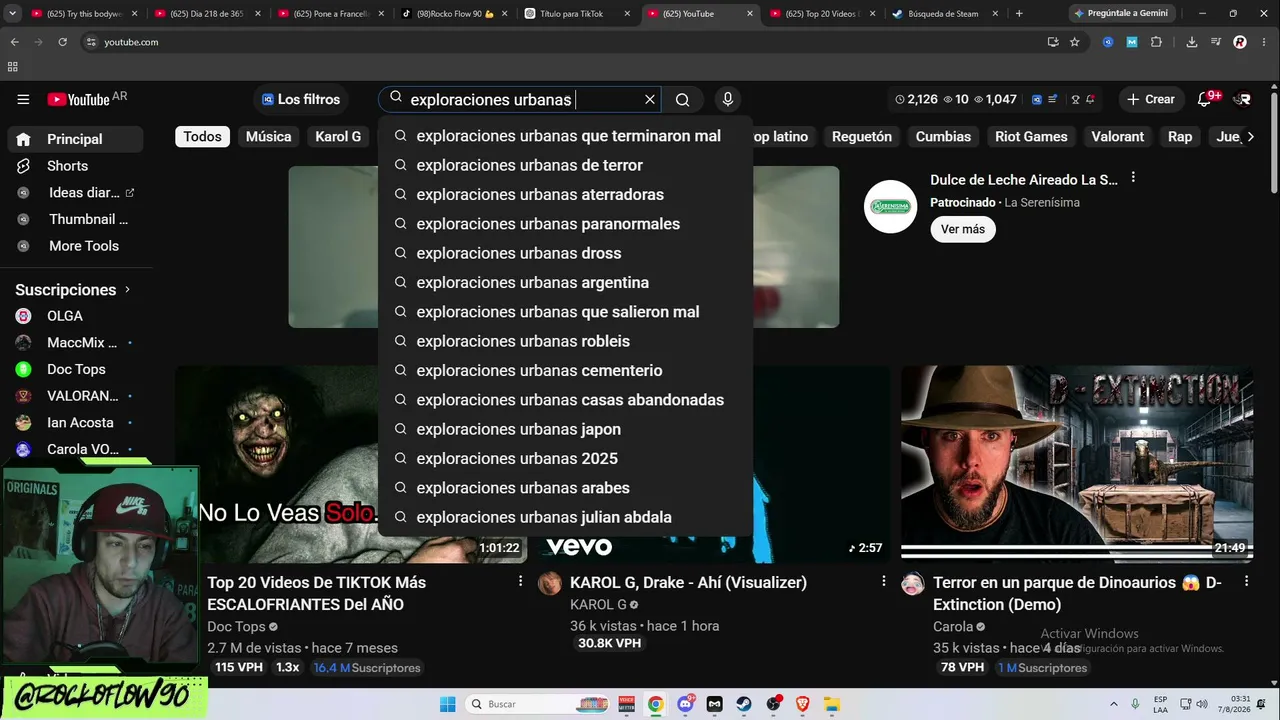Select the Música filter chip

coord(268,137)
